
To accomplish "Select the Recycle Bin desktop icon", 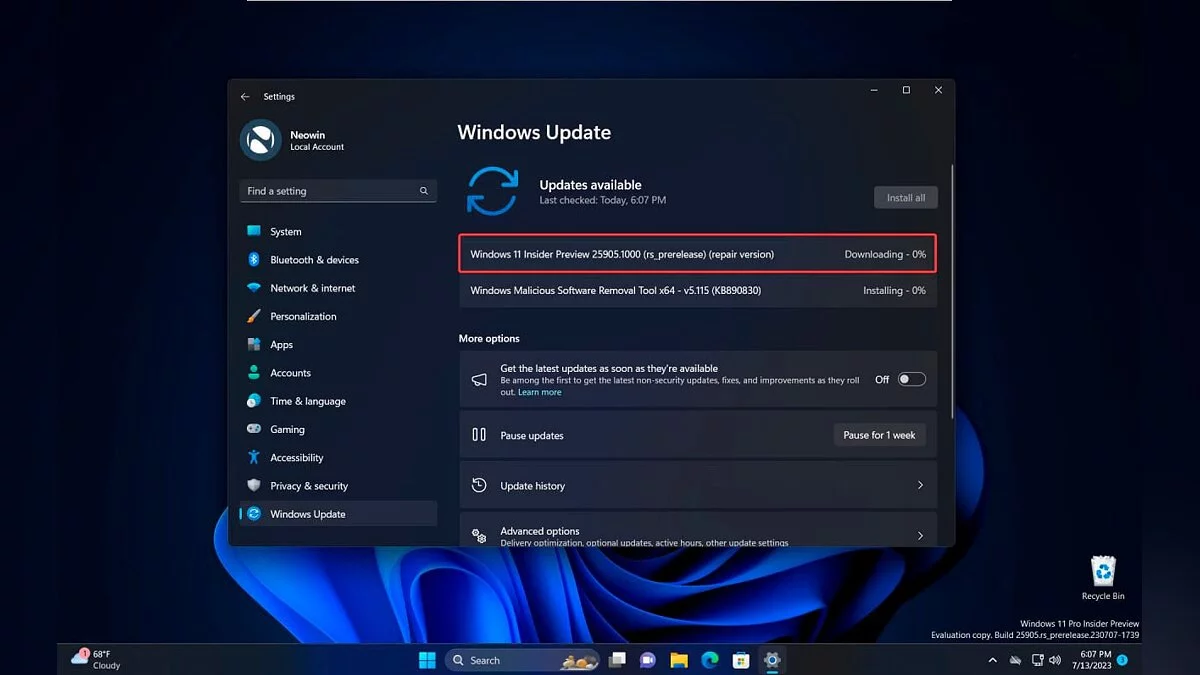I will [x=1104, y=578].
